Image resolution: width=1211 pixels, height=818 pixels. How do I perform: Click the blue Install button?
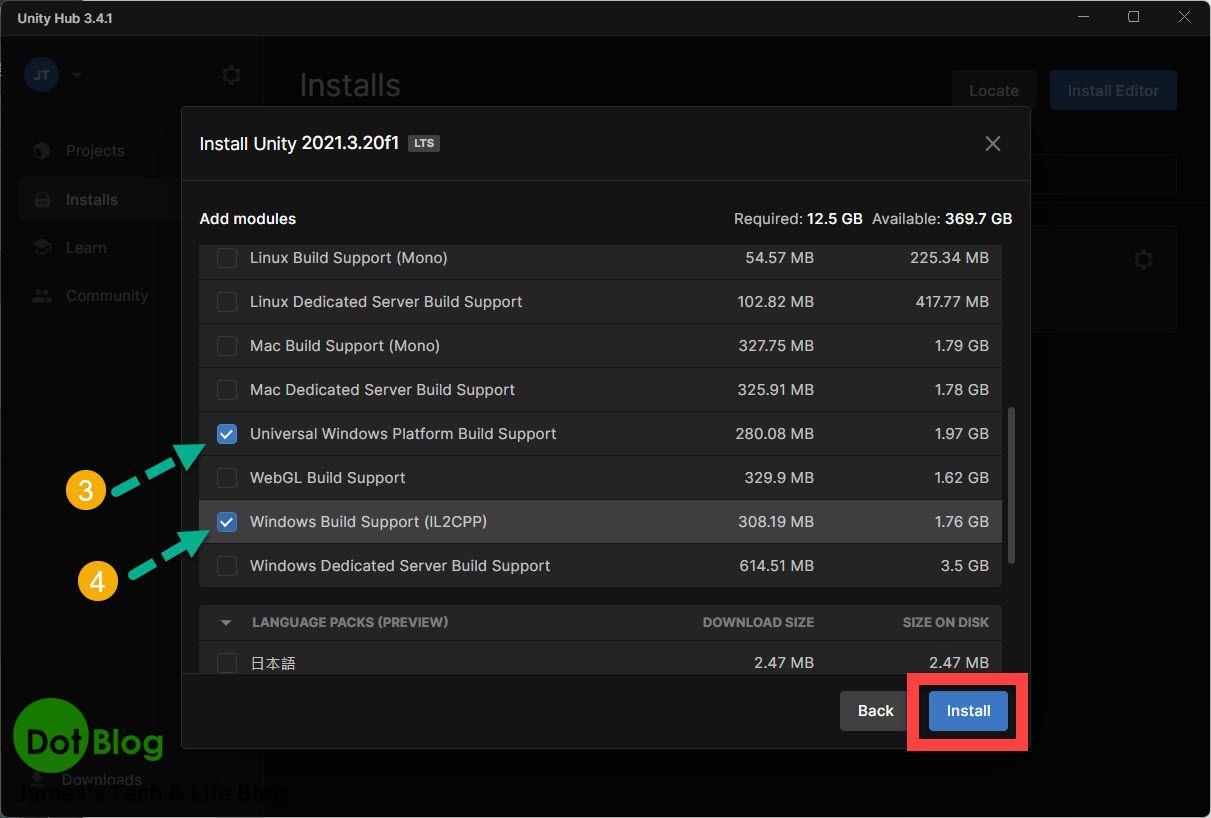click(x=968, y=711)
